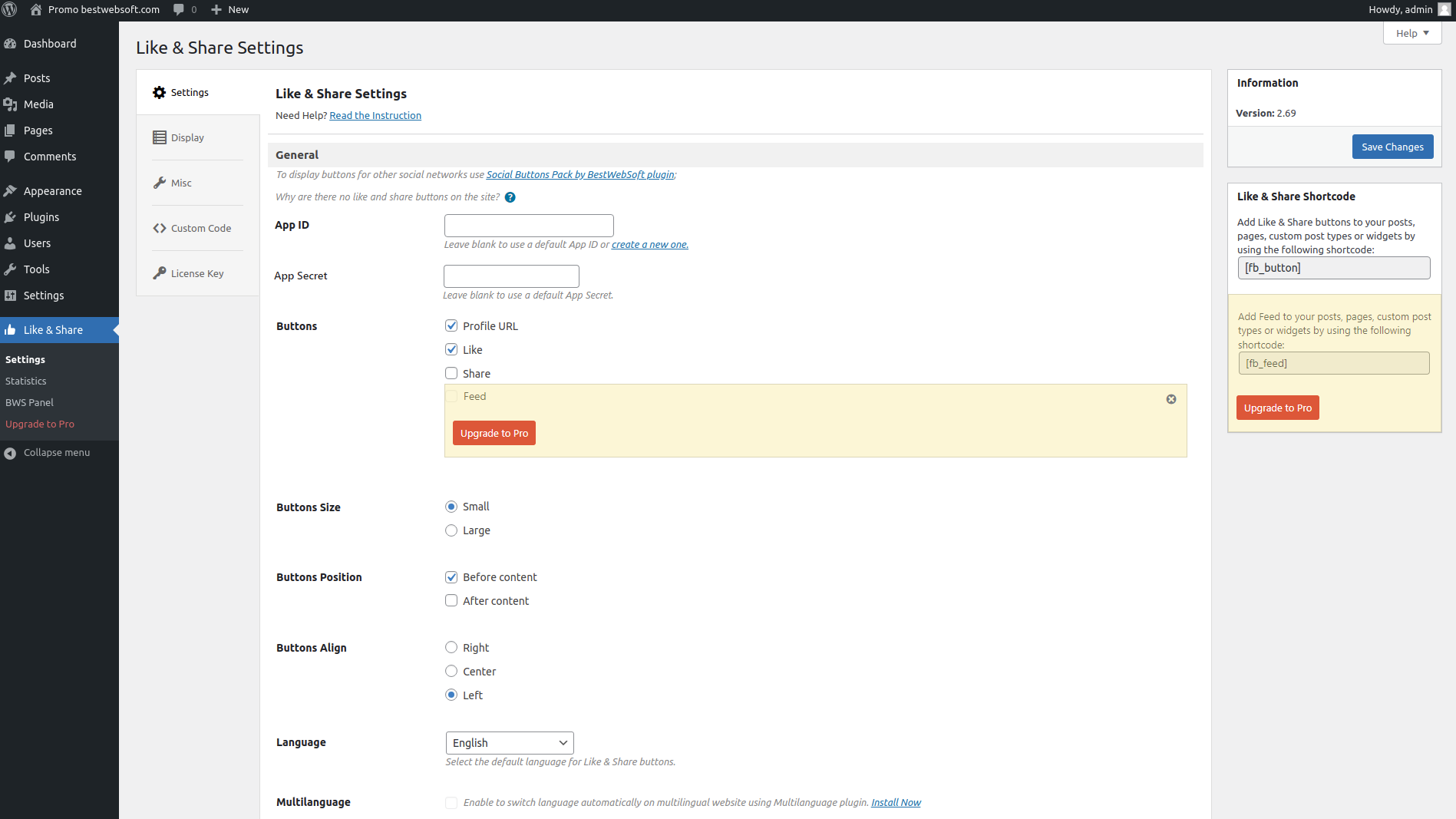This screenshot has width=1456, height=819.
Task: Click the Collapse menu label
Action: [57, 453]
